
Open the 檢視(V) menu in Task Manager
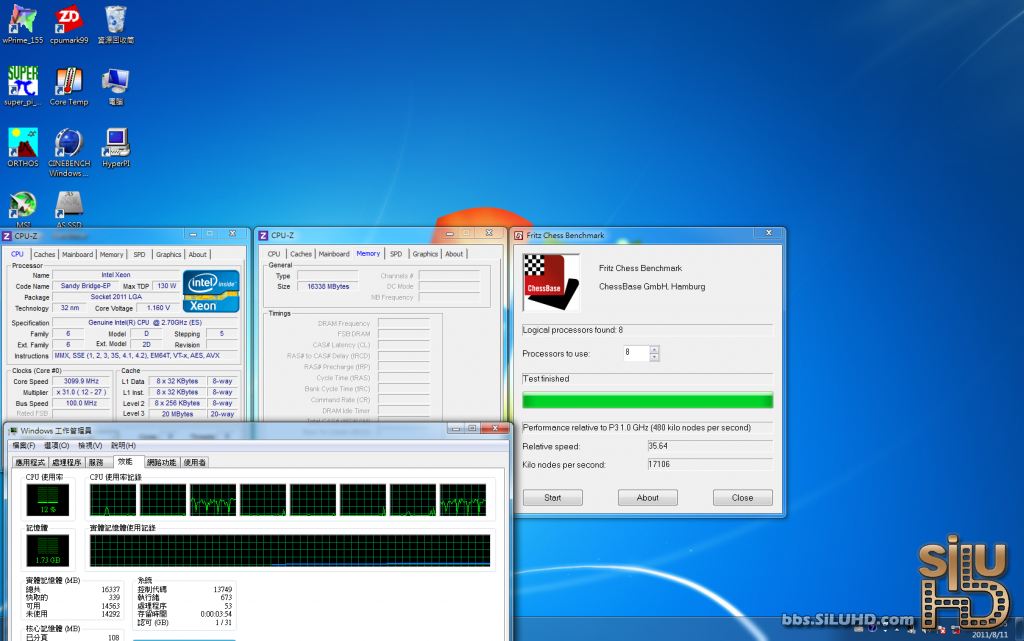tap(90, 445)
